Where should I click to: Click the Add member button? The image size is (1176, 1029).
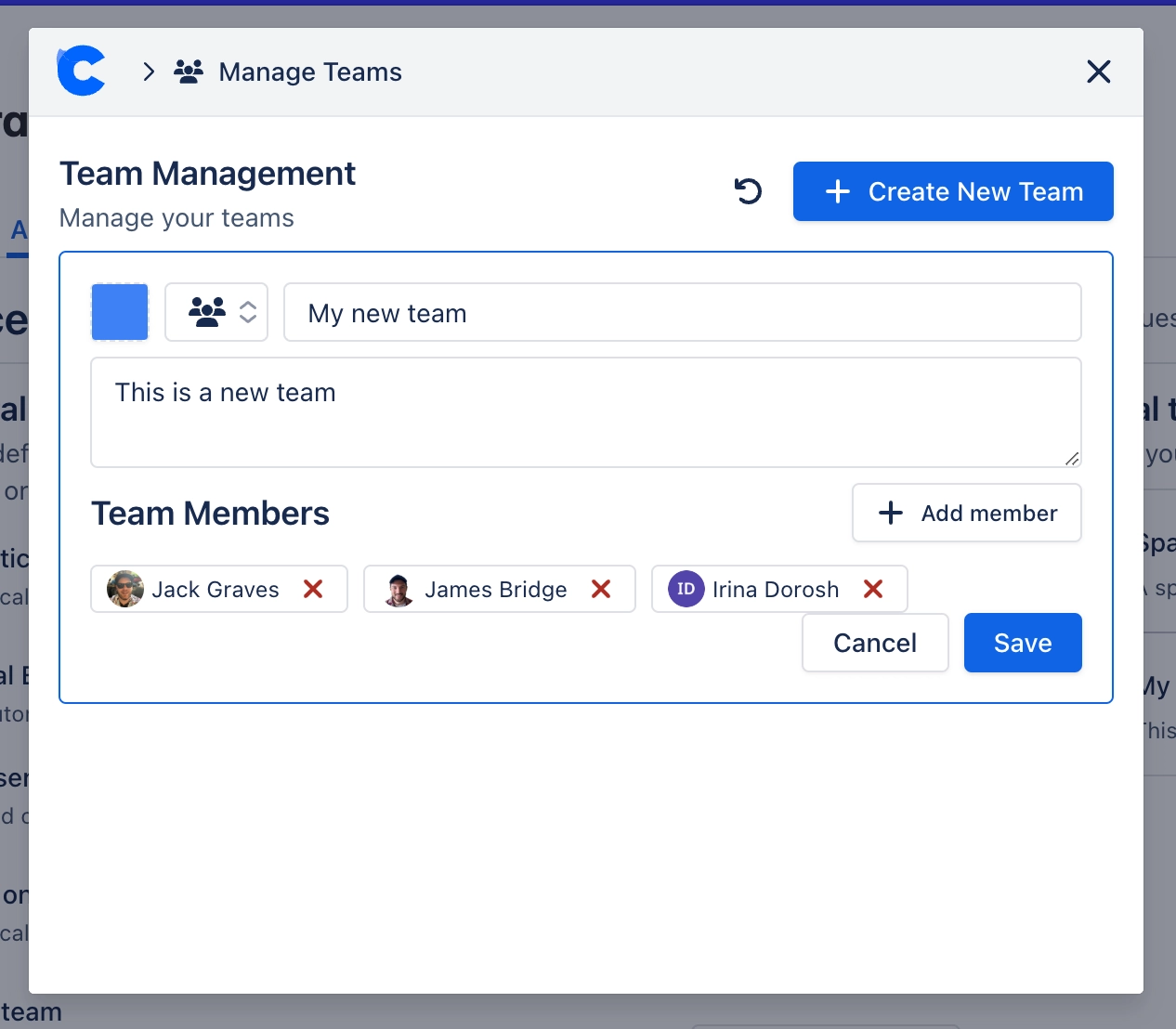(966, 513)
